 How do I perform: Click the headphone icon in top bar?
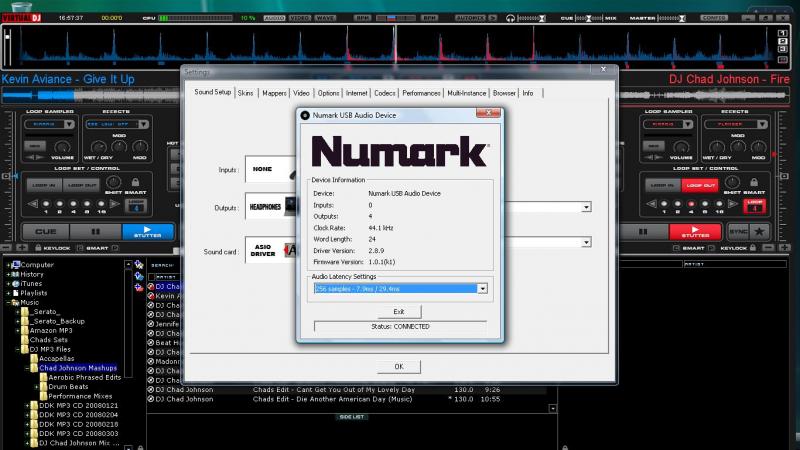pos(510,18)
